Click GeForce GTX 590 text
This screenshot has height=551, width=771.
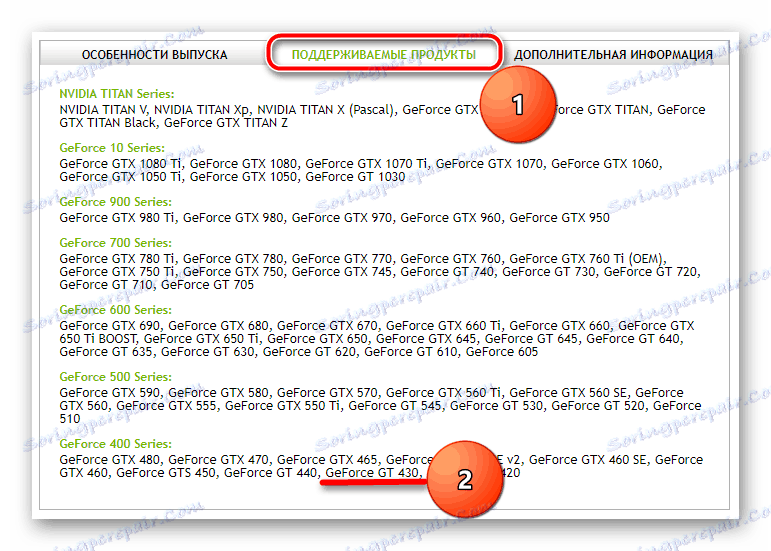109,393
